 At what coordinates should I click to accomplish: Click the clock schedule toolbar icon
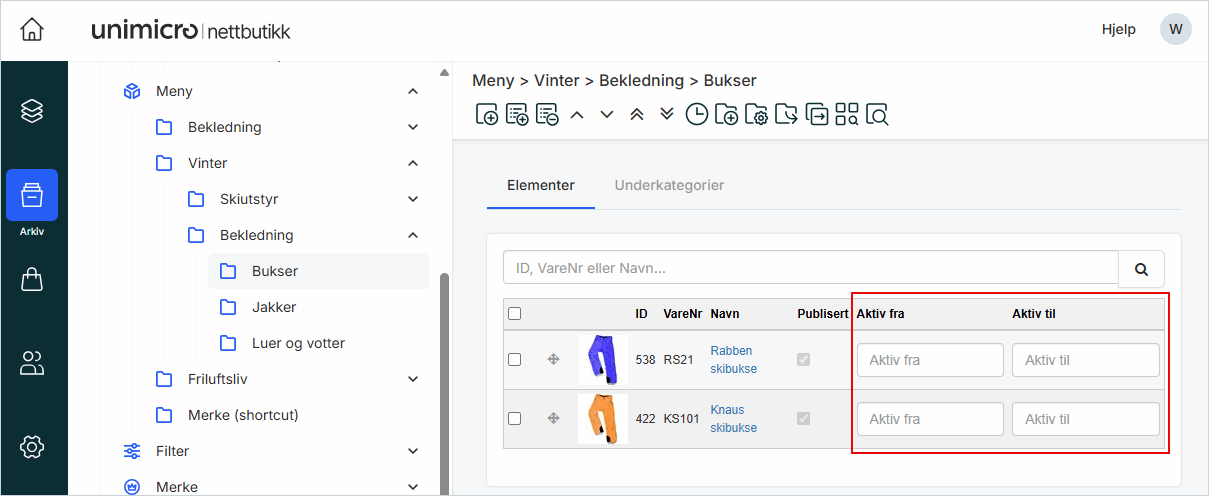696,114
